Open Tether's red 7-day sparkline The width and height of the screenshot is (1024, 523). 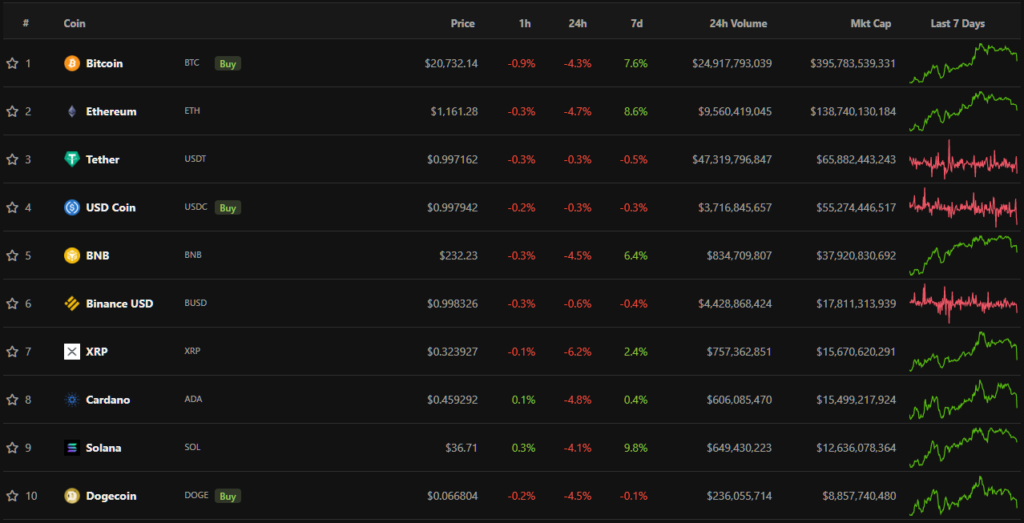963,159
